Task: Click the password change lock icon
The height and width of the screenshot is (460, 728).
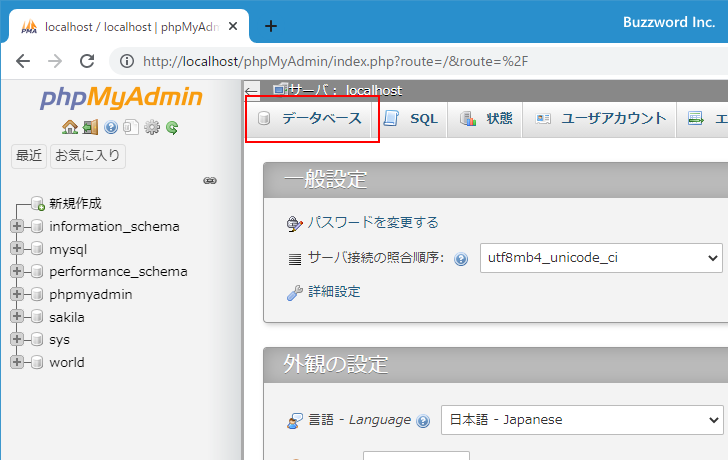Action: 294,224
